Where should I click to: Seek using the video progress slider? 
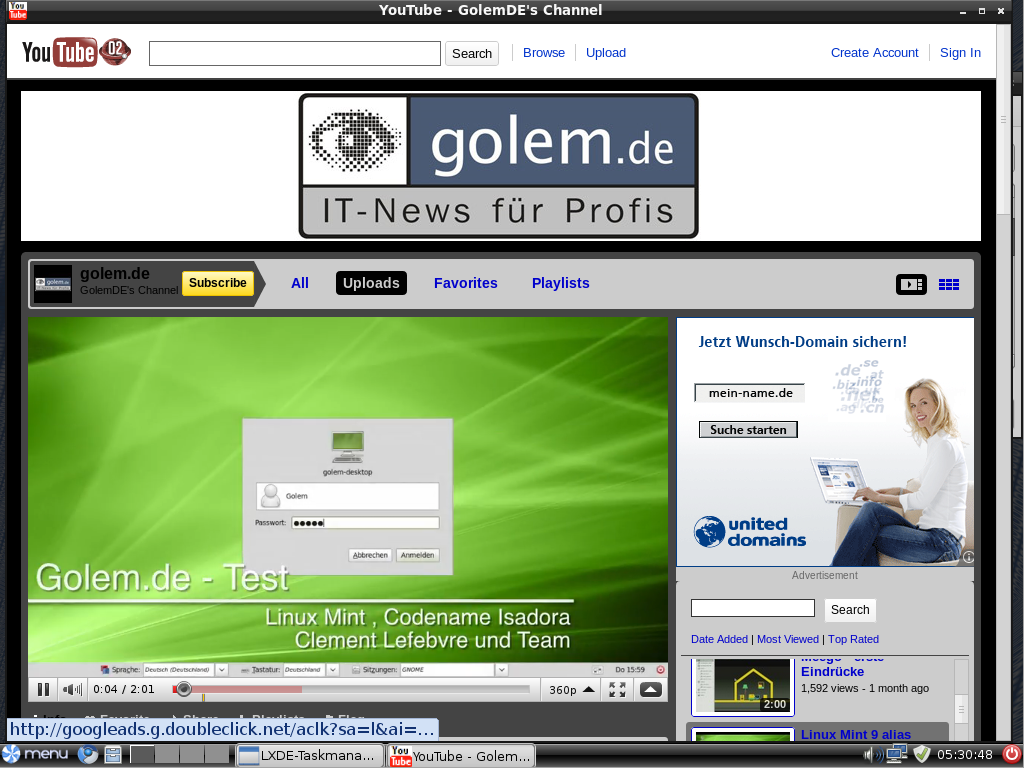click(183, 688)
